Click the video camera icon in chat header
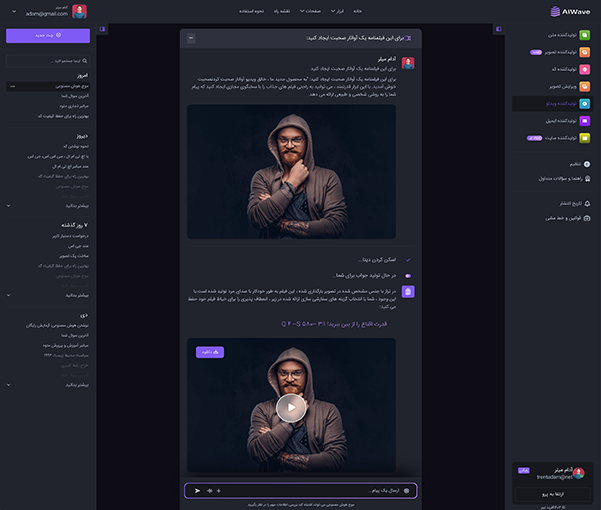Image resolution: width=601 pixels, height=510 pixels. 408,38
